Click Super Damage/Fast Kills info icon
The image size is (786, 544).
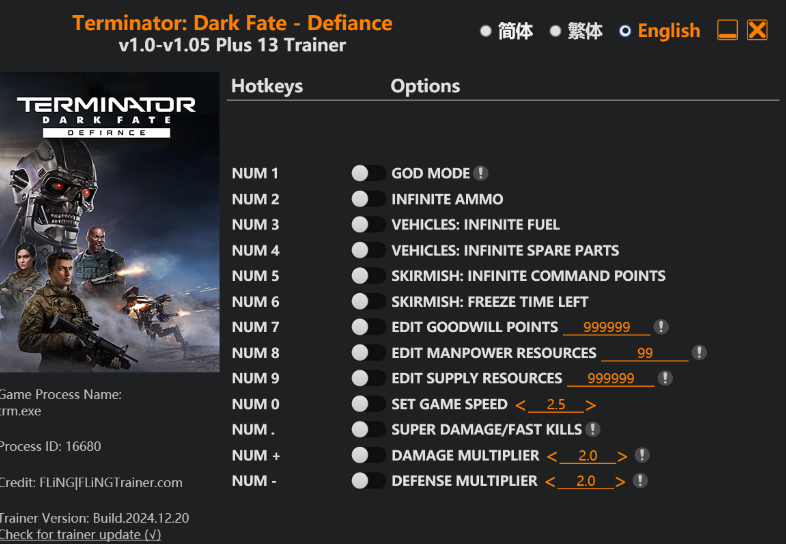593,429
